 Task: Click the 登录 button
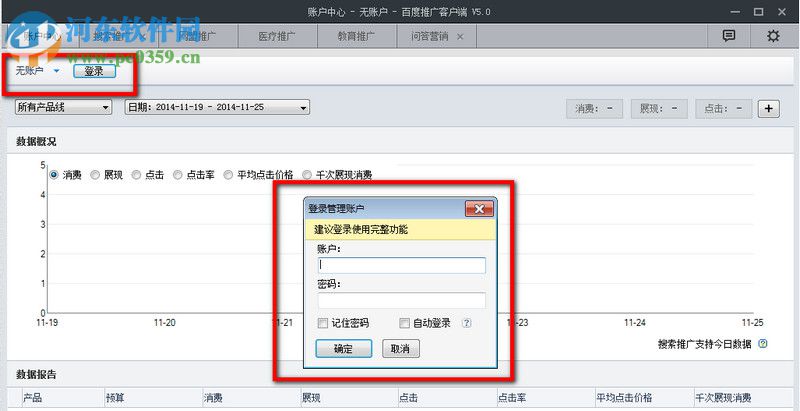[94, 71]
